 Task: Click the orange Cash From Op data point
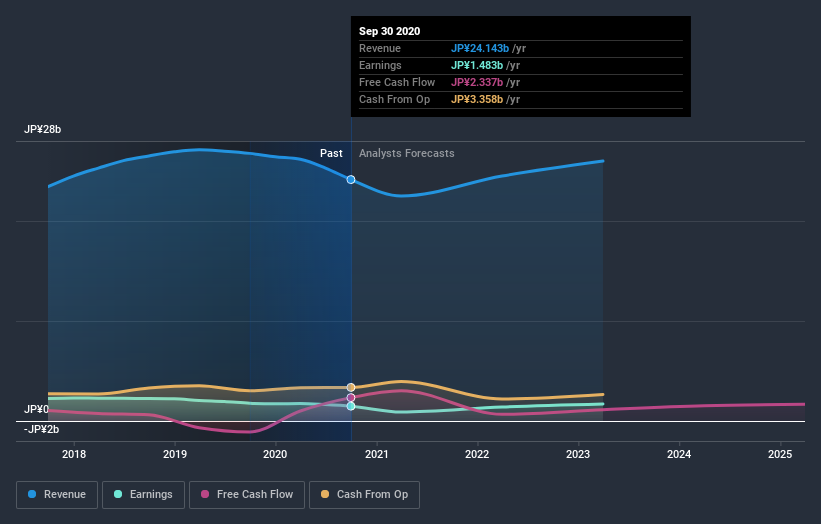click(x=351, y=387)
